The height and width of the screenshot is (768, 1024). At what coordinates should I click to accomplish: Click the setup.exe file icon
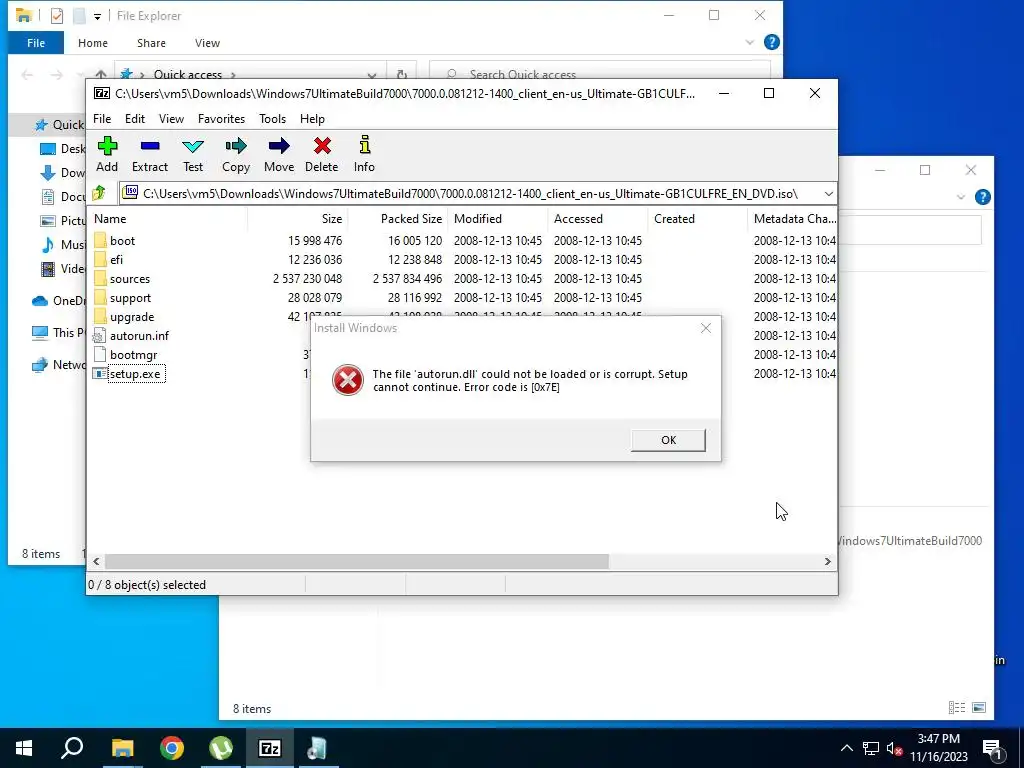point(99,374)
